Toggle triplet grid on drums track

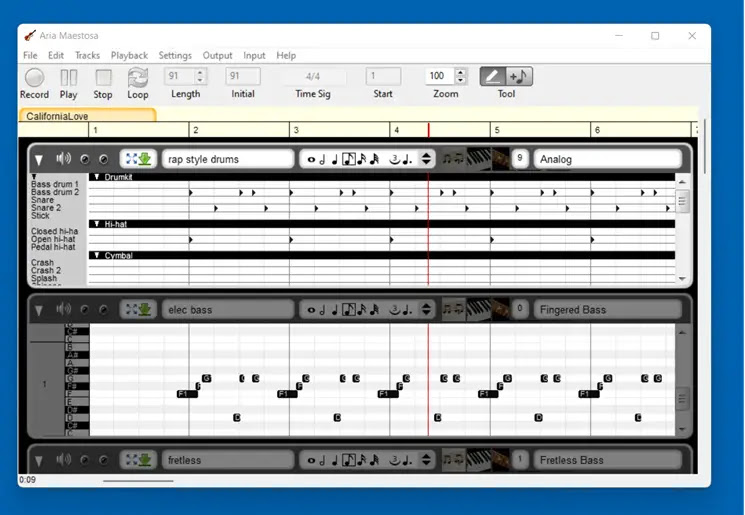click(395, 159)
